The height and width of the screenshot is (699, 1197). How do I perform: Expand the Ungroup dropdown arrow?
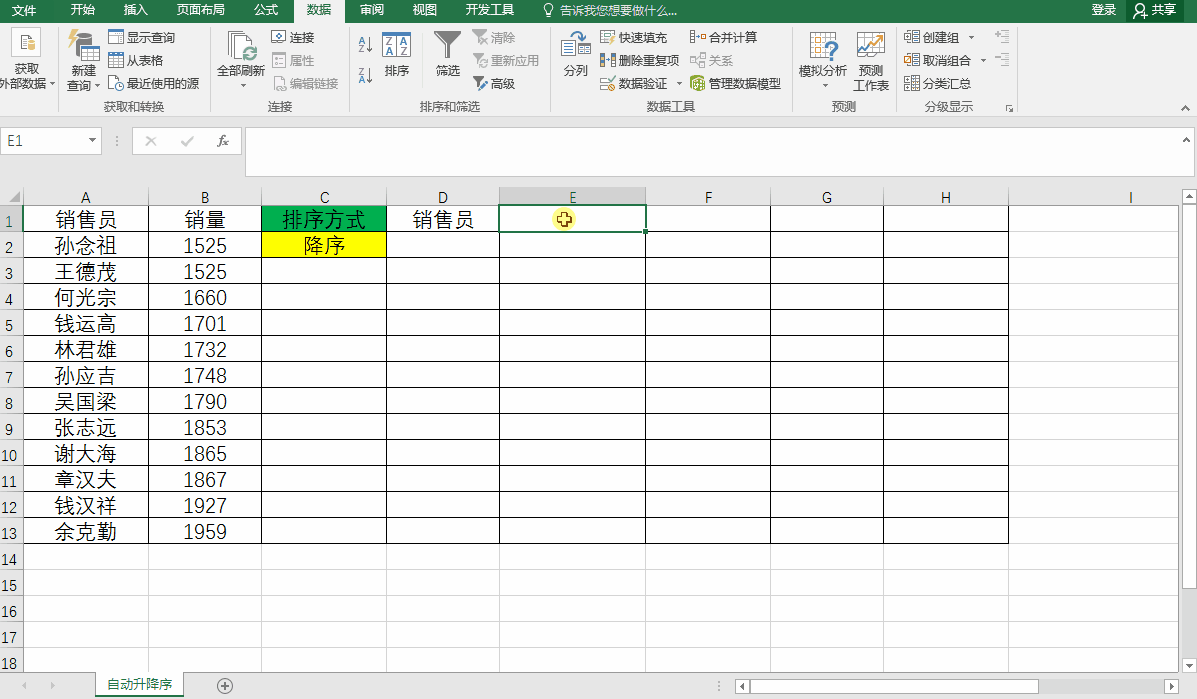pos(983,60)
